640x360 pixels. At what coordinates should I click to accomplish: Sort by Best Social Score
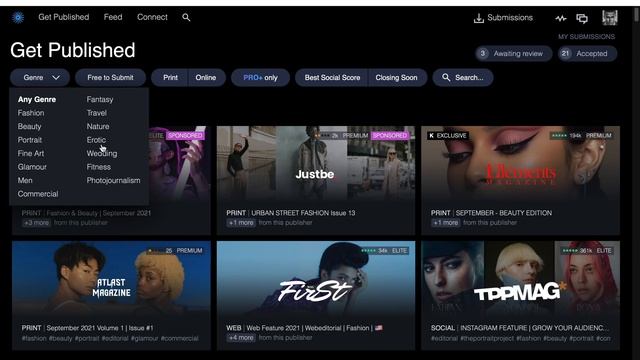332,78
